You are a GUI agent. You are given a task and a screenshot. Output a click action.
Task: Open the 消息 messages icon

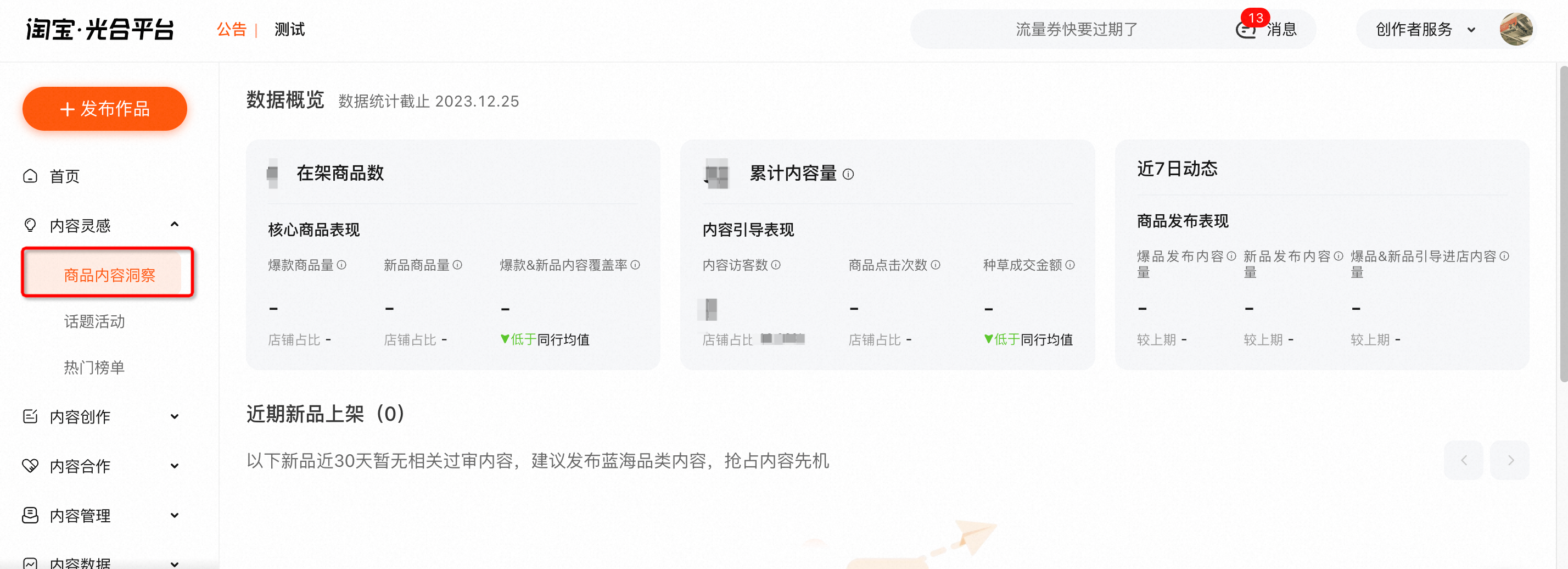tap(1245, 30)
